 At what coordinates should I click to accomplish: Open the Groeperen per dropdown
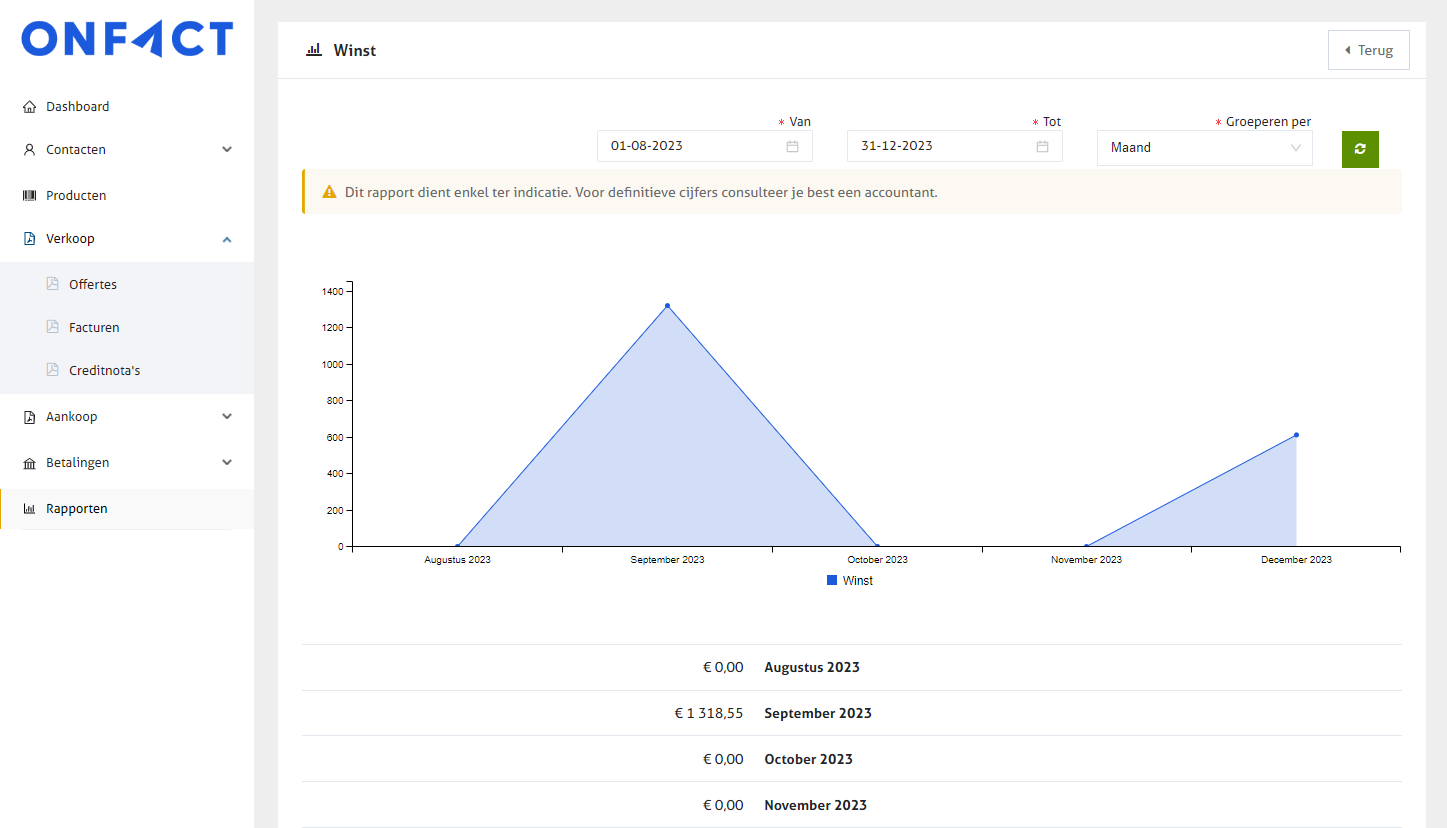1204,148
